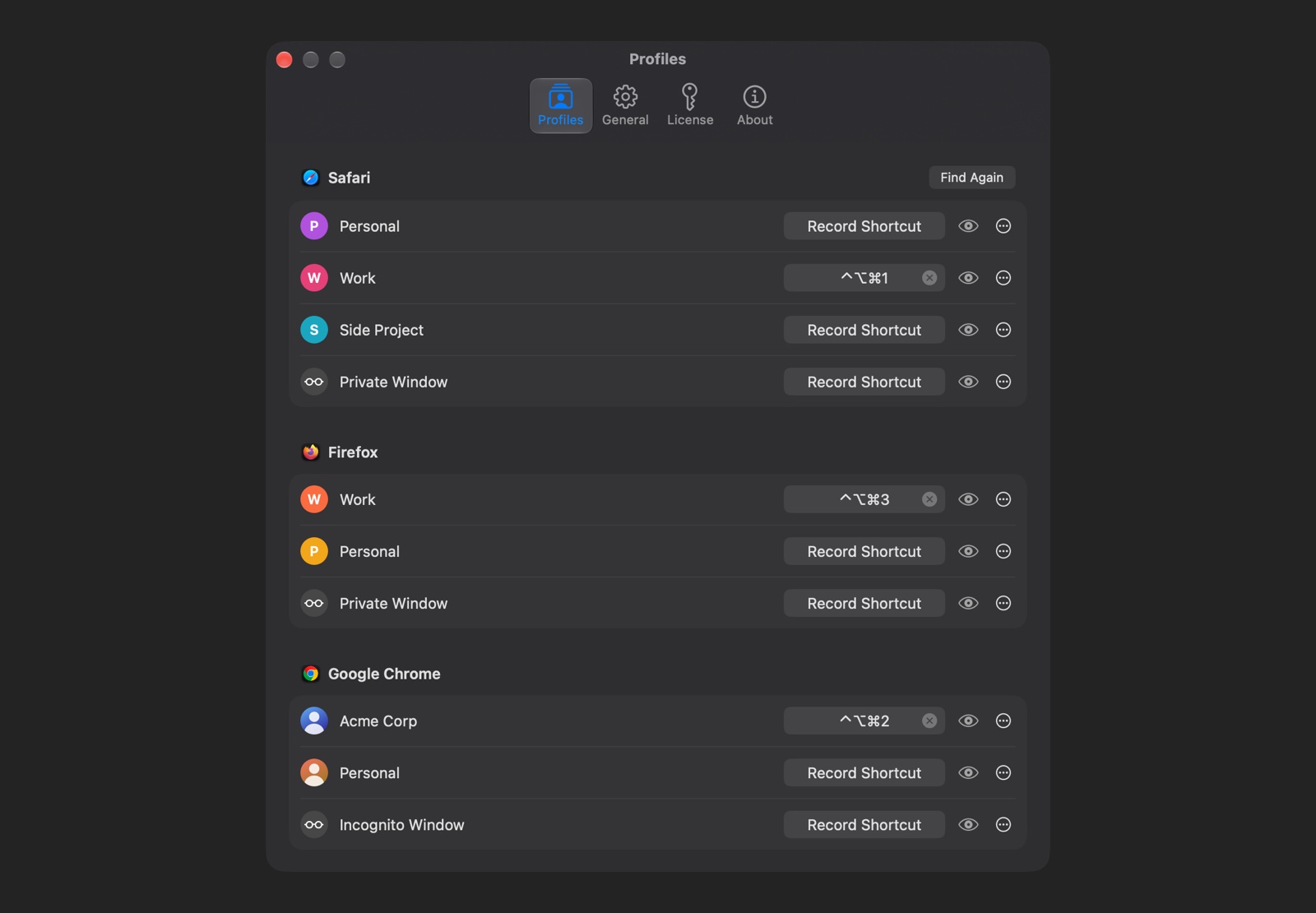
Task: Click the Find Again button
Action: tap(972, 178)
